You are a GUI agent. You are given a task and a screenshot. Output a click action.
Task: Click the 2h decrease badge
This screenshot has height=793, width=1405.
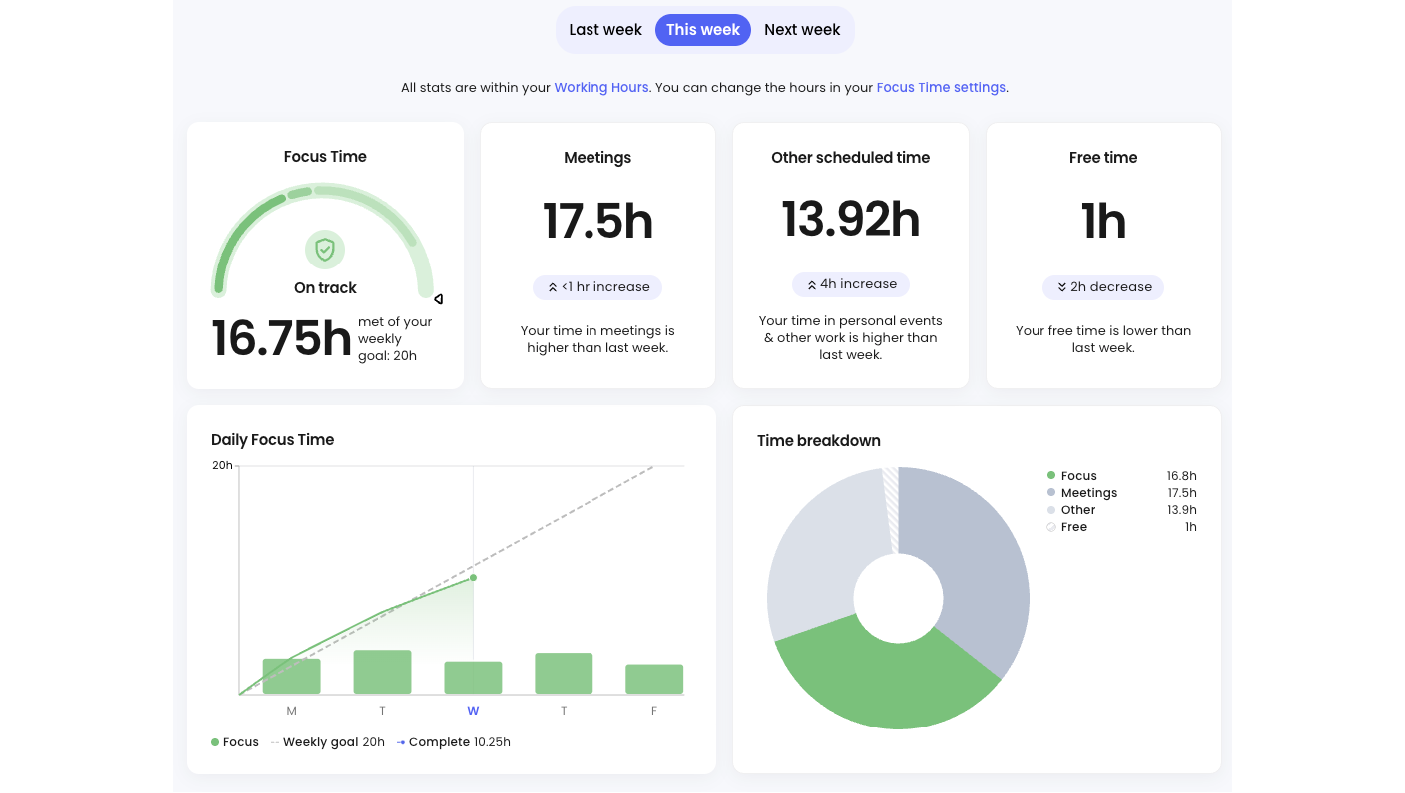coord(1103,287)
